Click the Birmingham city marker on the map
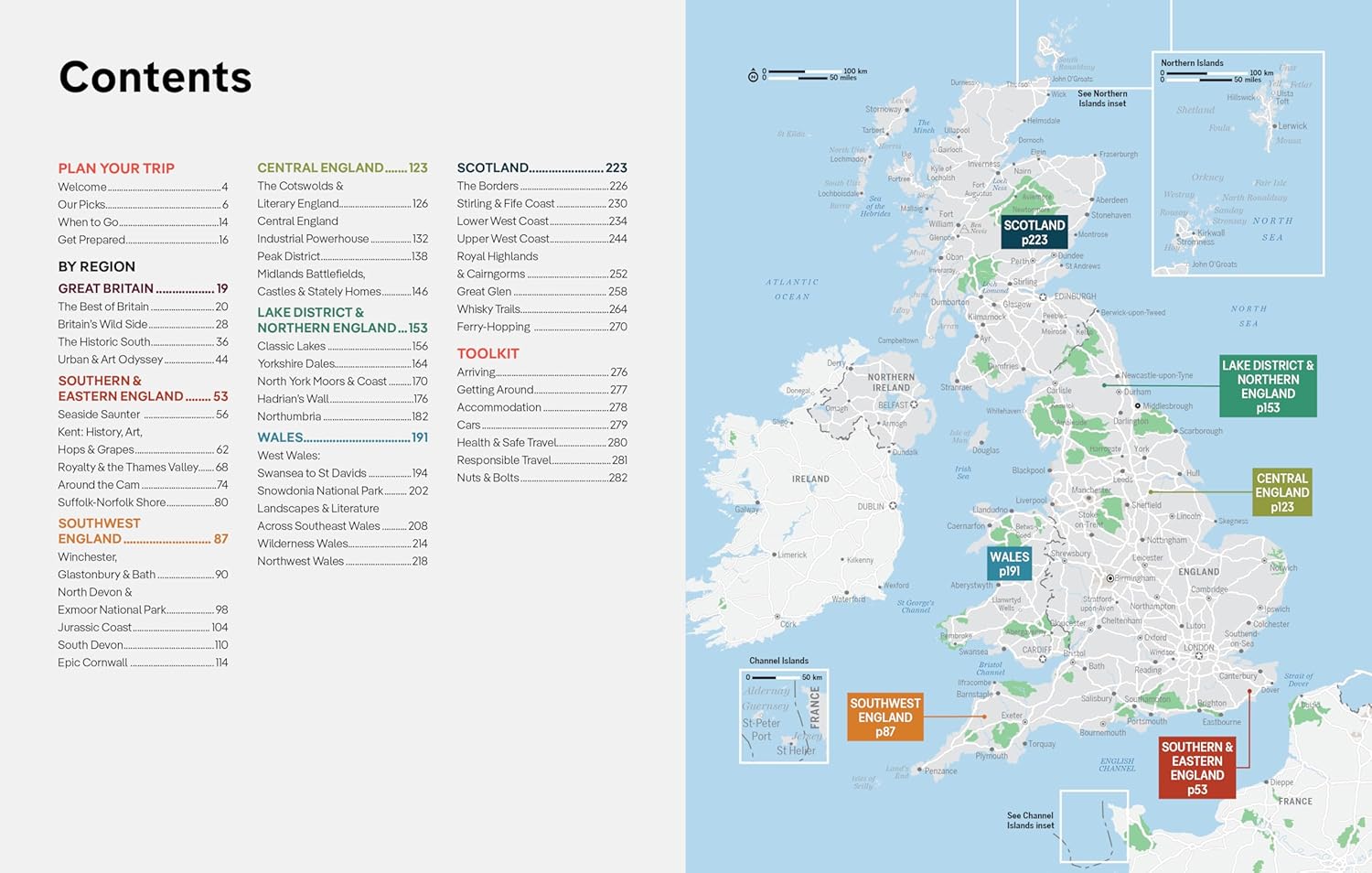 click(1110, 578)
